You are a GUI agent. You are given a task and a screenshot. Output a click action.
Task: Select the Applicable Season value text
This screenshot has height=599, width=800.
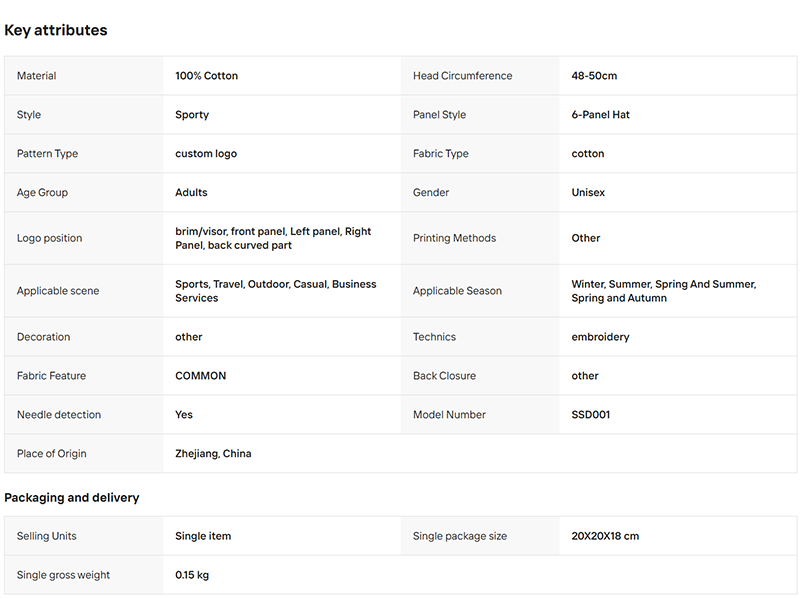tap(663, 291)
